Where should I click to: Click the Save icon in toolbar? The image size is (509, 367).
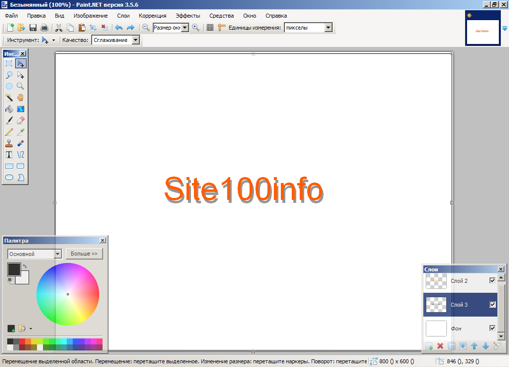pyautogui.click(x=33, y=28)
